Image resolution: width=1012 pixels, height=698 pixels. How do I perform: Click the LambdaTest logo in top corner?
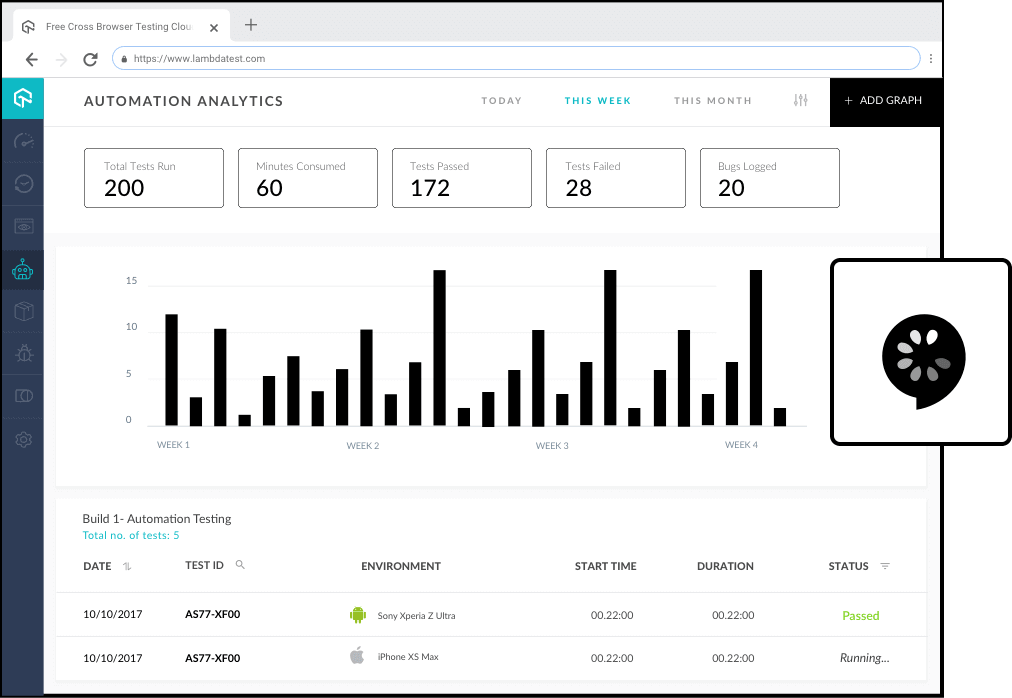pyautogui.click(x=22, y=98)
